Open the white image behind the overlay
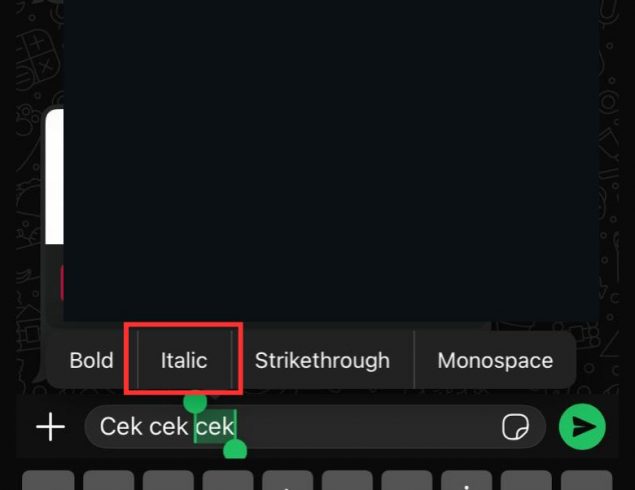 pyautogui.click(x=54, y=180)
